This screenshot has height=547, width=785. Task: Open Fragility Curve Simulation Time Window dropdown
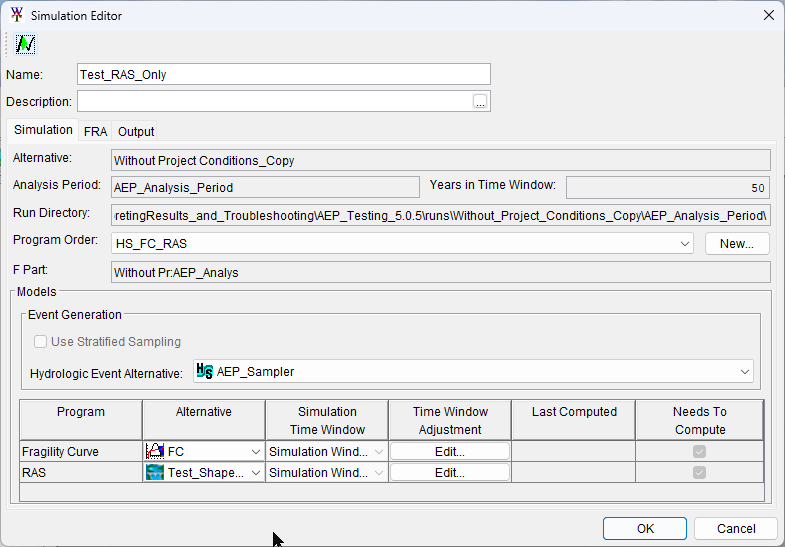tap(379, 452)
